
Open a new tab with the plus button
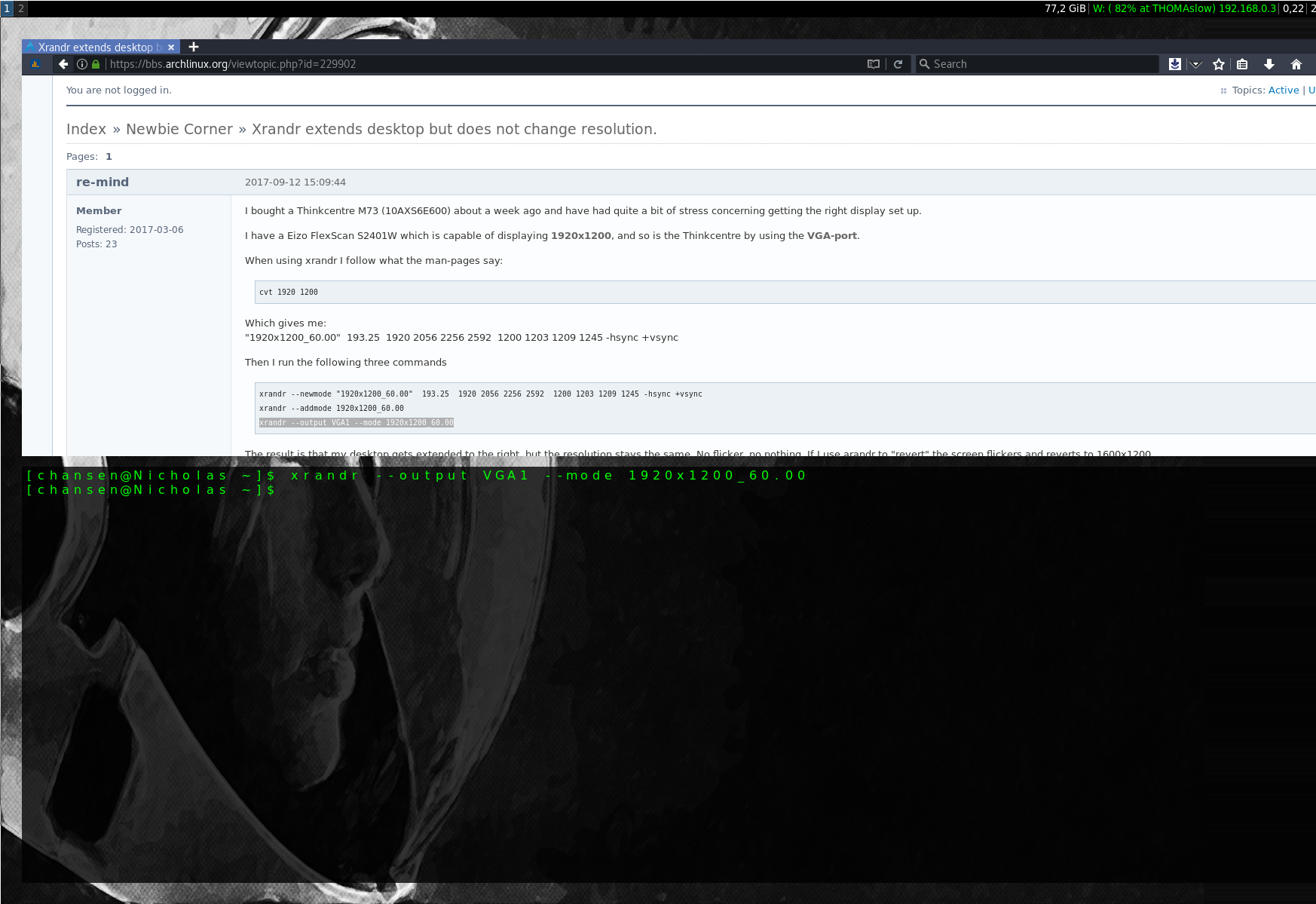pyautogui.click(x=194, y=47)
